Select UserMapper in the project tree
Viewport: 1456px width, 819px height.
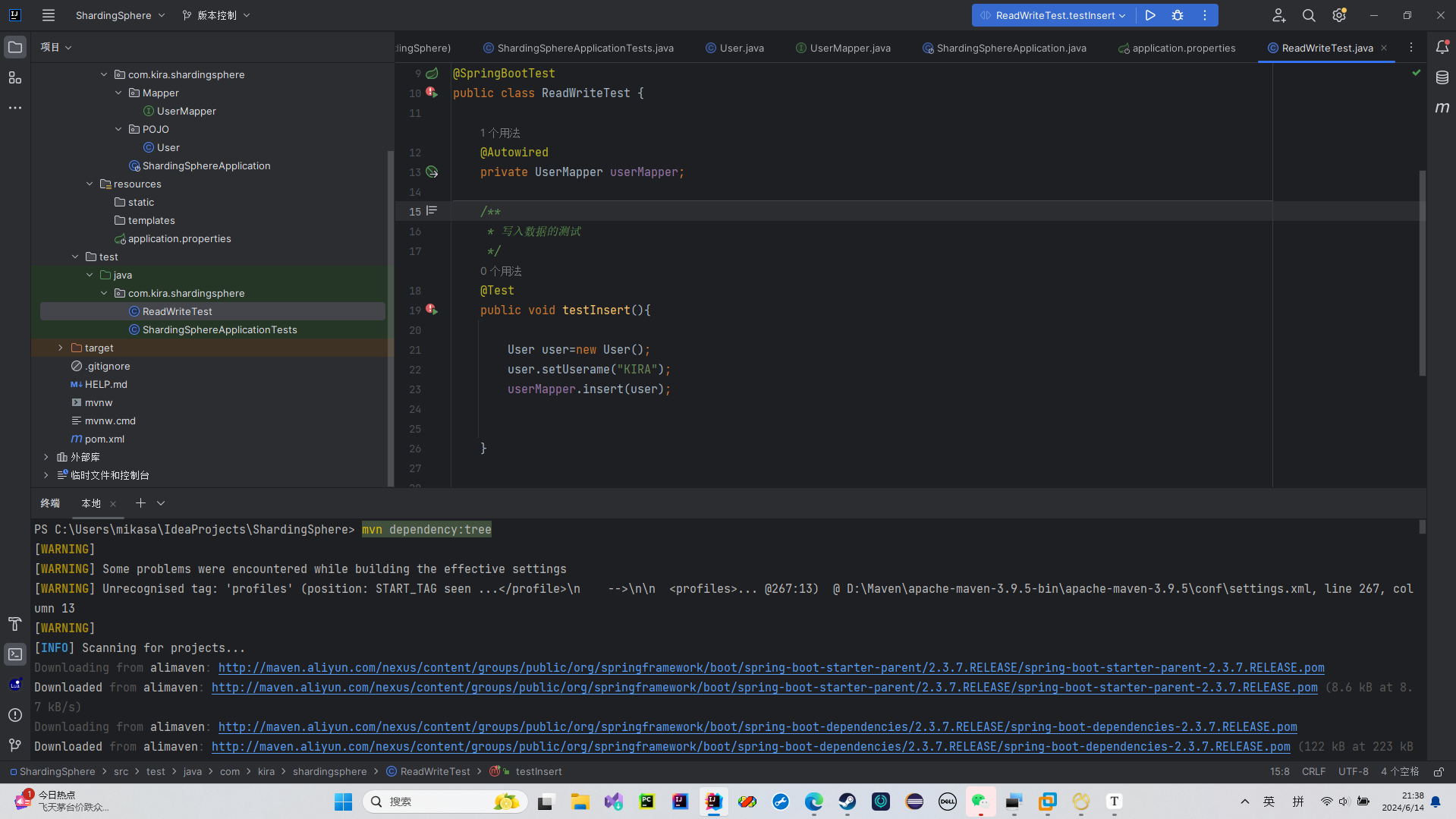tap(186, 111)
